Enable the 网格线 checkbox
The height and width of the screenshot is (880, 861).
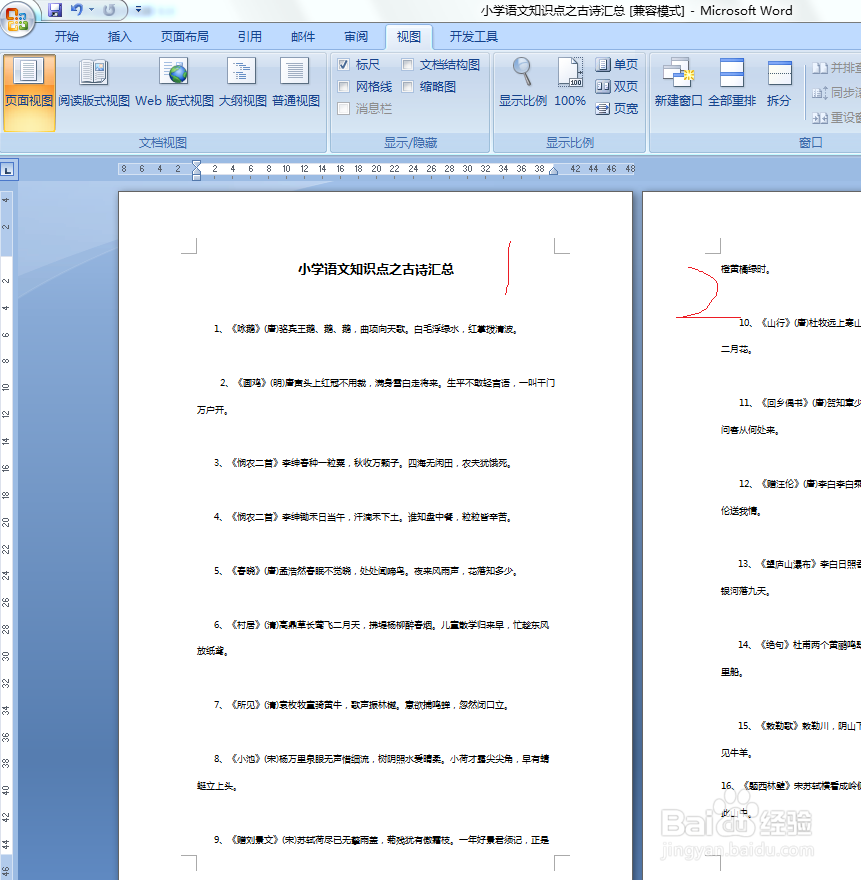(x=344, y=86)
